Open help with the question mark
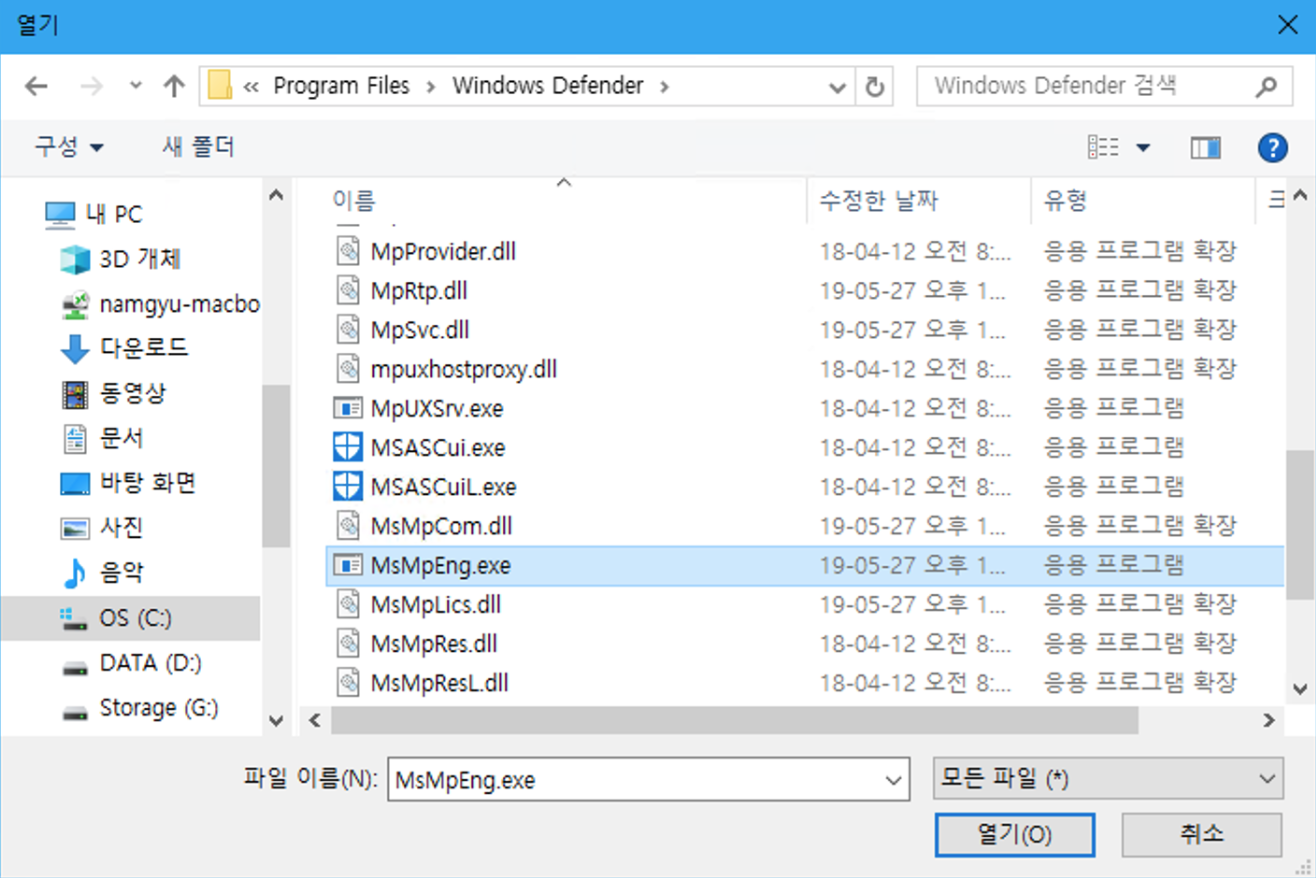1316x878 pixels. (1272, 148)
